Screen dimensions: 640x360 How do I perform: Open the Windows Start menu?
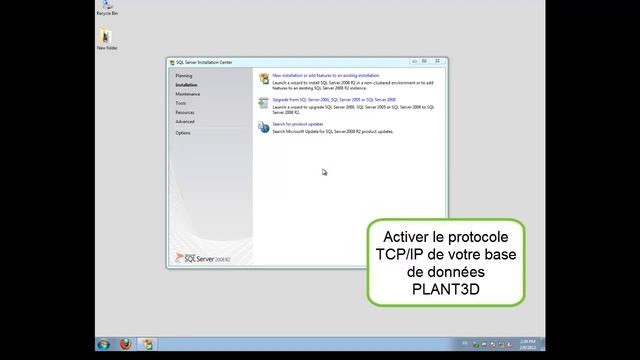tap(104, 344)
